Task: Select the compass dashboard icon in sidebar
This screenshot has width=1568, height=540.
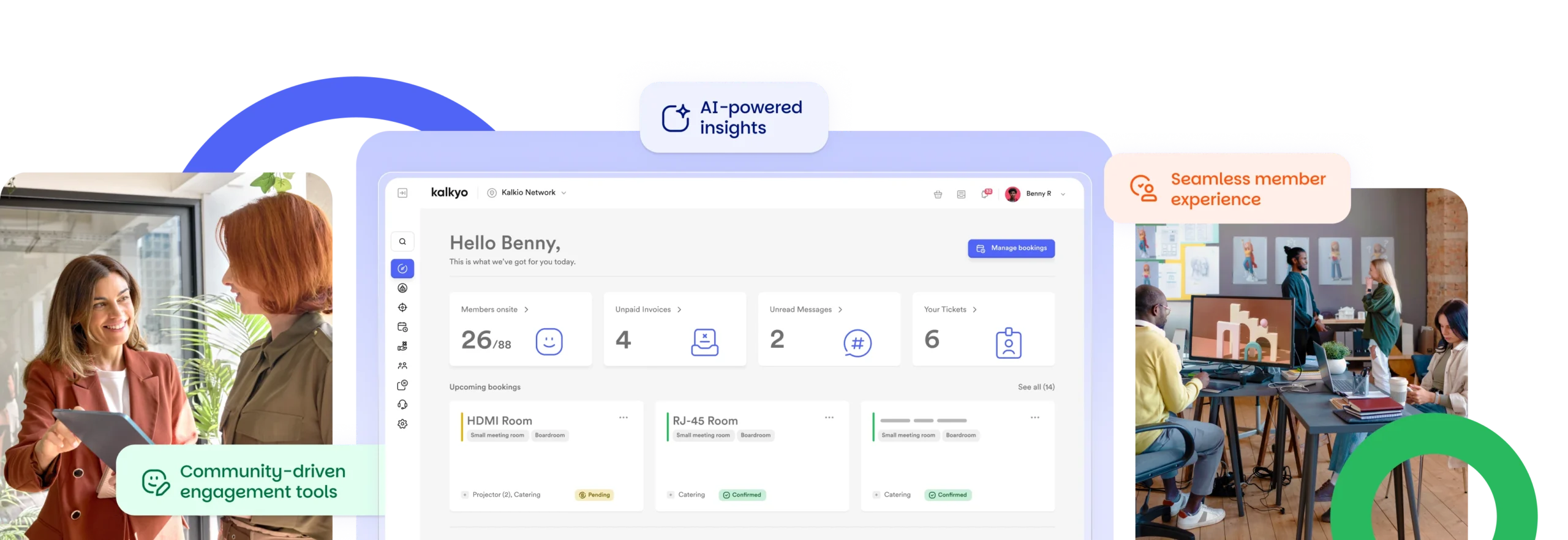Action: 402,268
